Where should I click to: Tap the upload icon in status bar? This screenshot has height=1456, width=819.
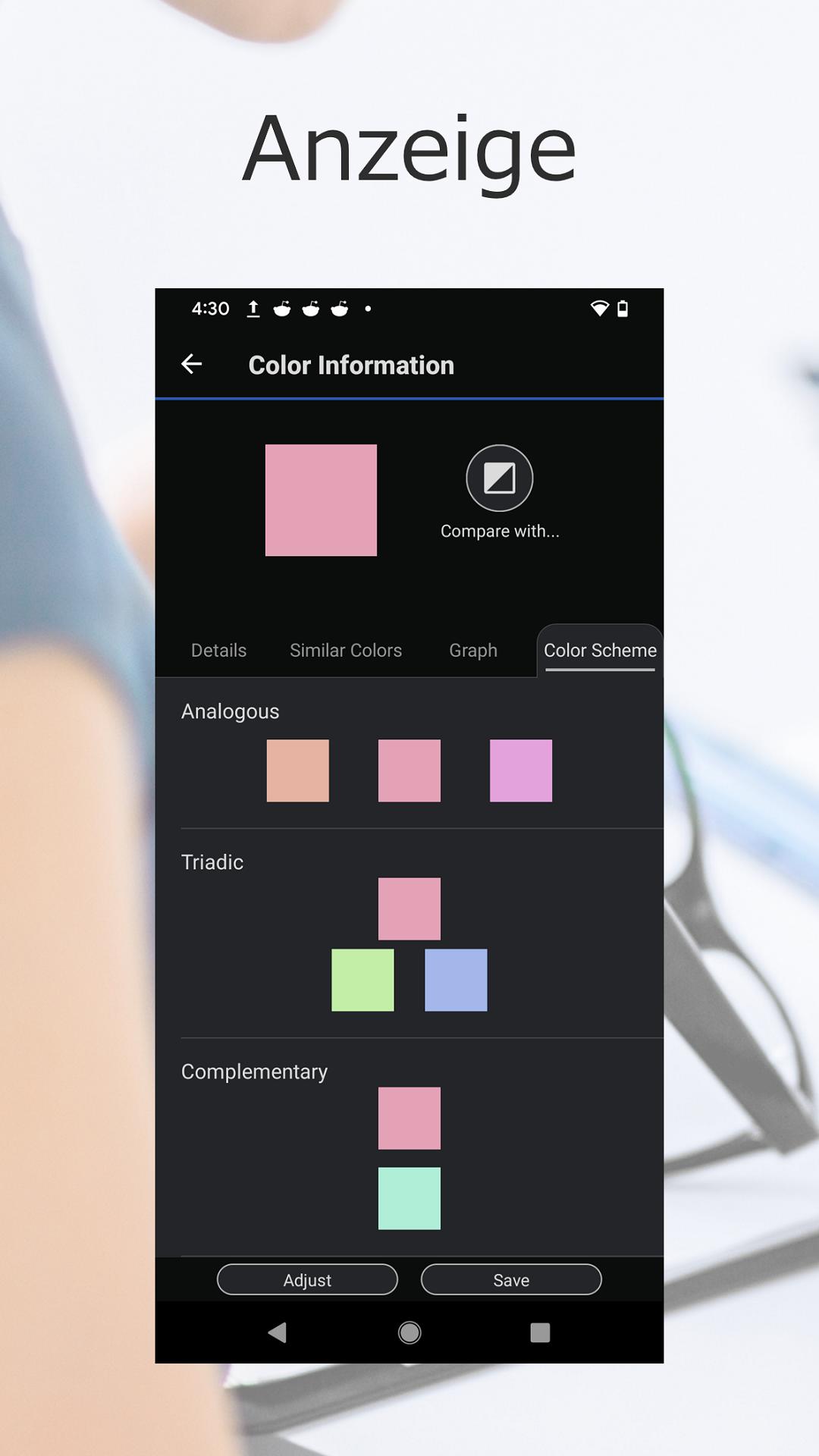tap(253, 309)
